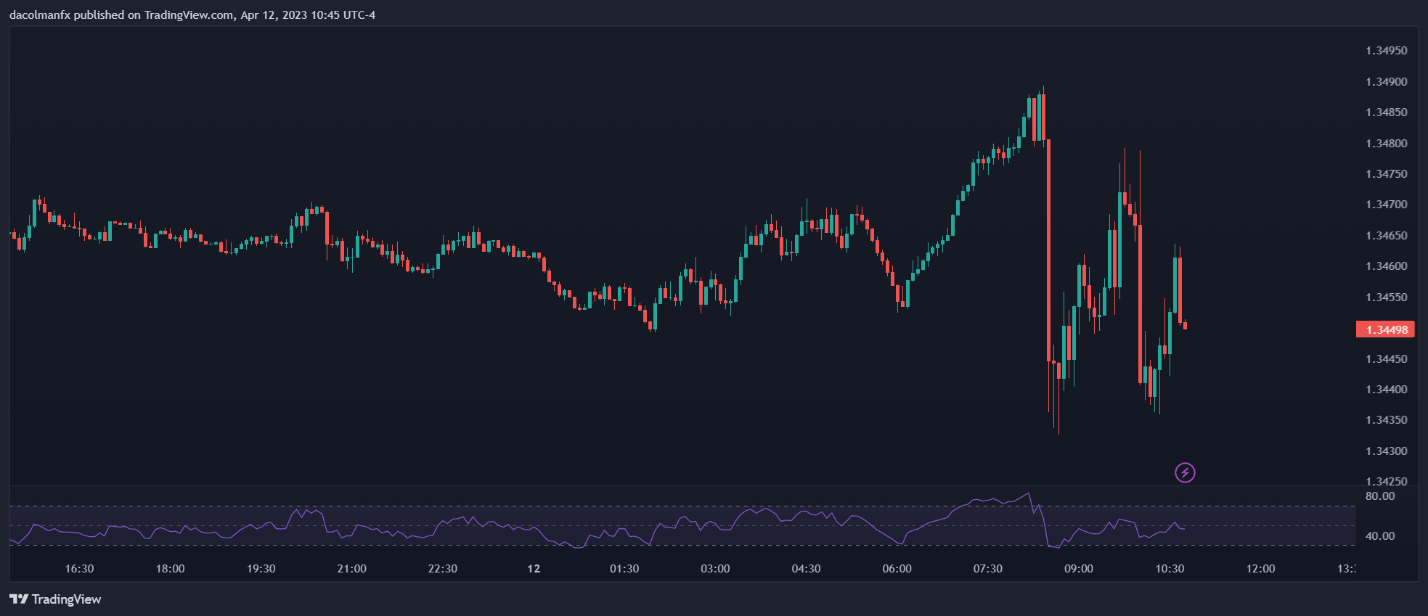Click the 18:00 time axis label
The height and width of the screenshot is (616, 1428).
tap(170, 569)
